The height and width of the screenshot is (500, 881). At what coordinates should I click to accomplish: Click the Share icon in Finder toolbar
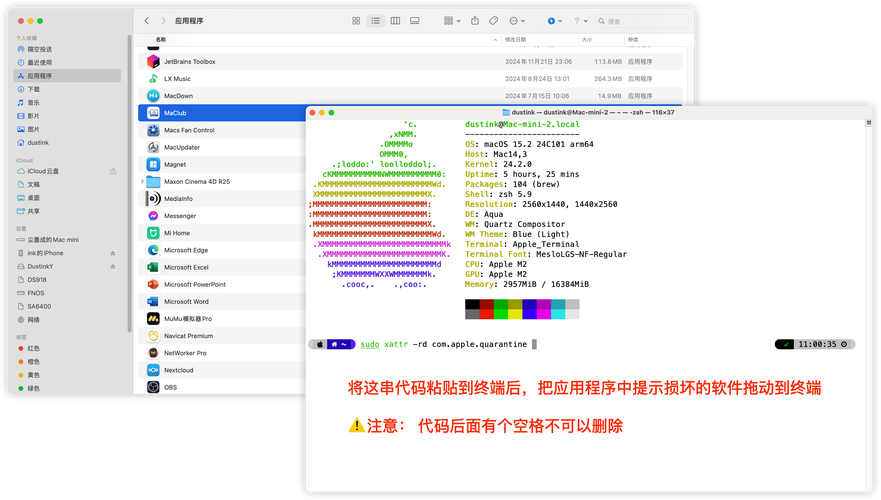coord(475,20)
